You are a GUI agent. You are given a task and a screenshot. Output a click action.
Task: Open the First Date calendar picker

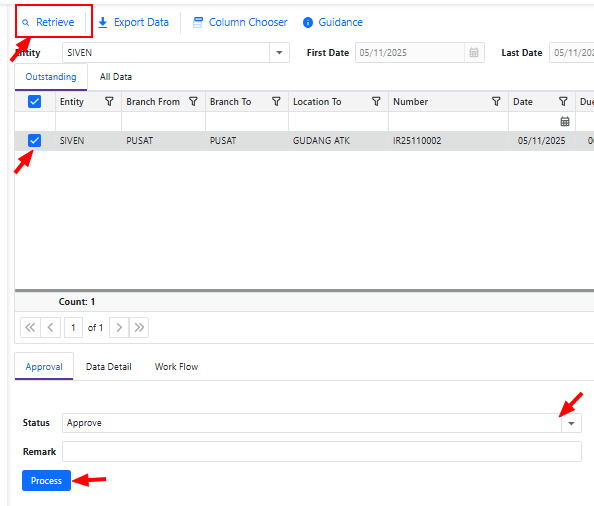pos(474,53)
